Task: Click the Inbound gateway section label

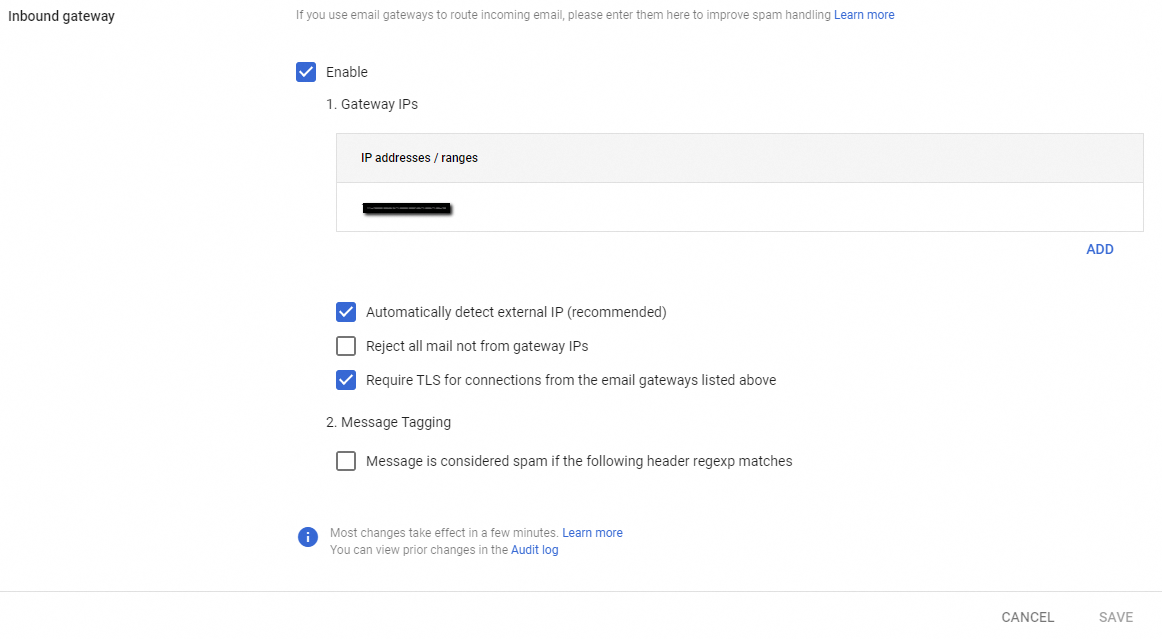Action: 61,16
